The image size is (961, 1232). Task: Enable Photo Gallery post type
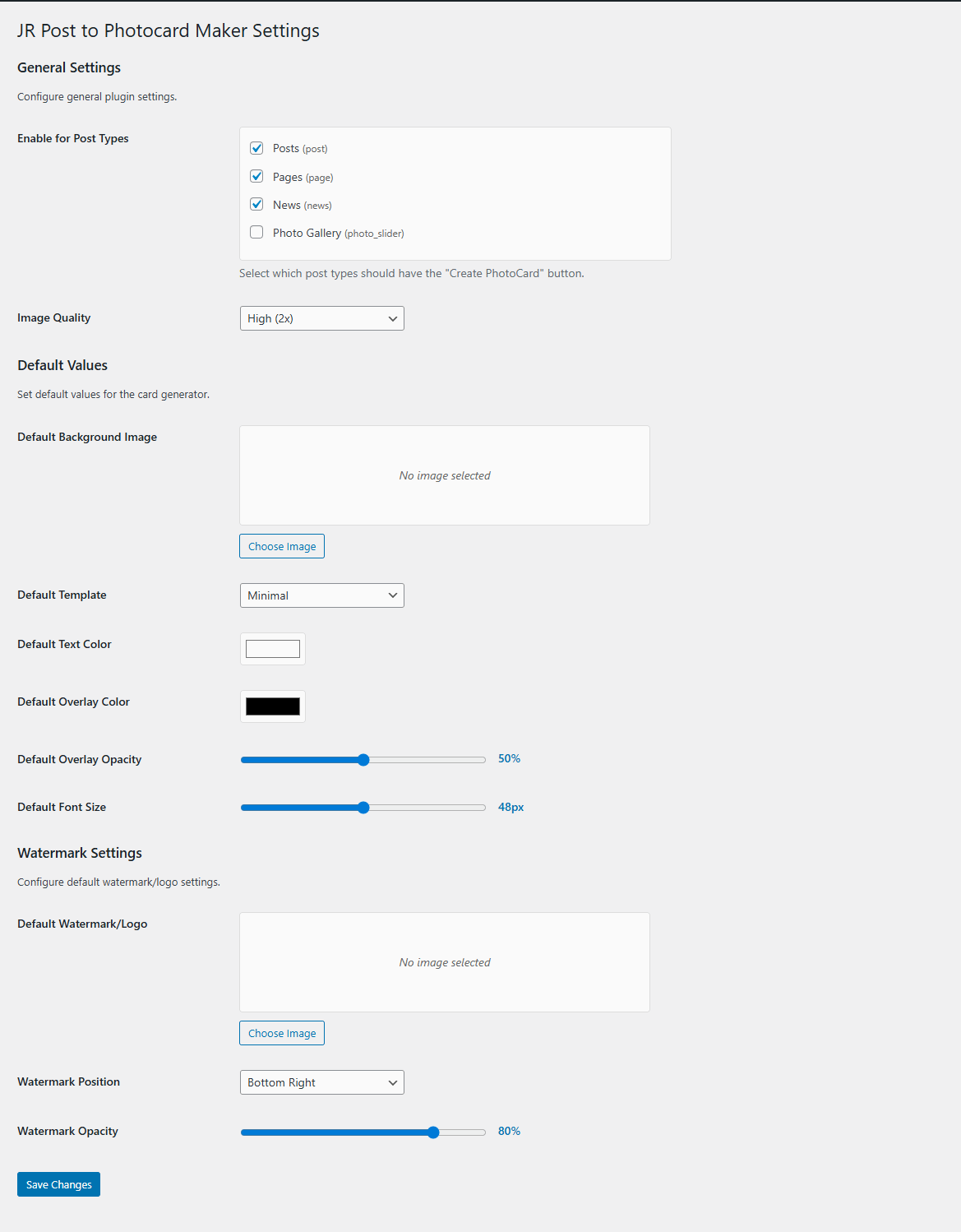[x=256, y=232]
